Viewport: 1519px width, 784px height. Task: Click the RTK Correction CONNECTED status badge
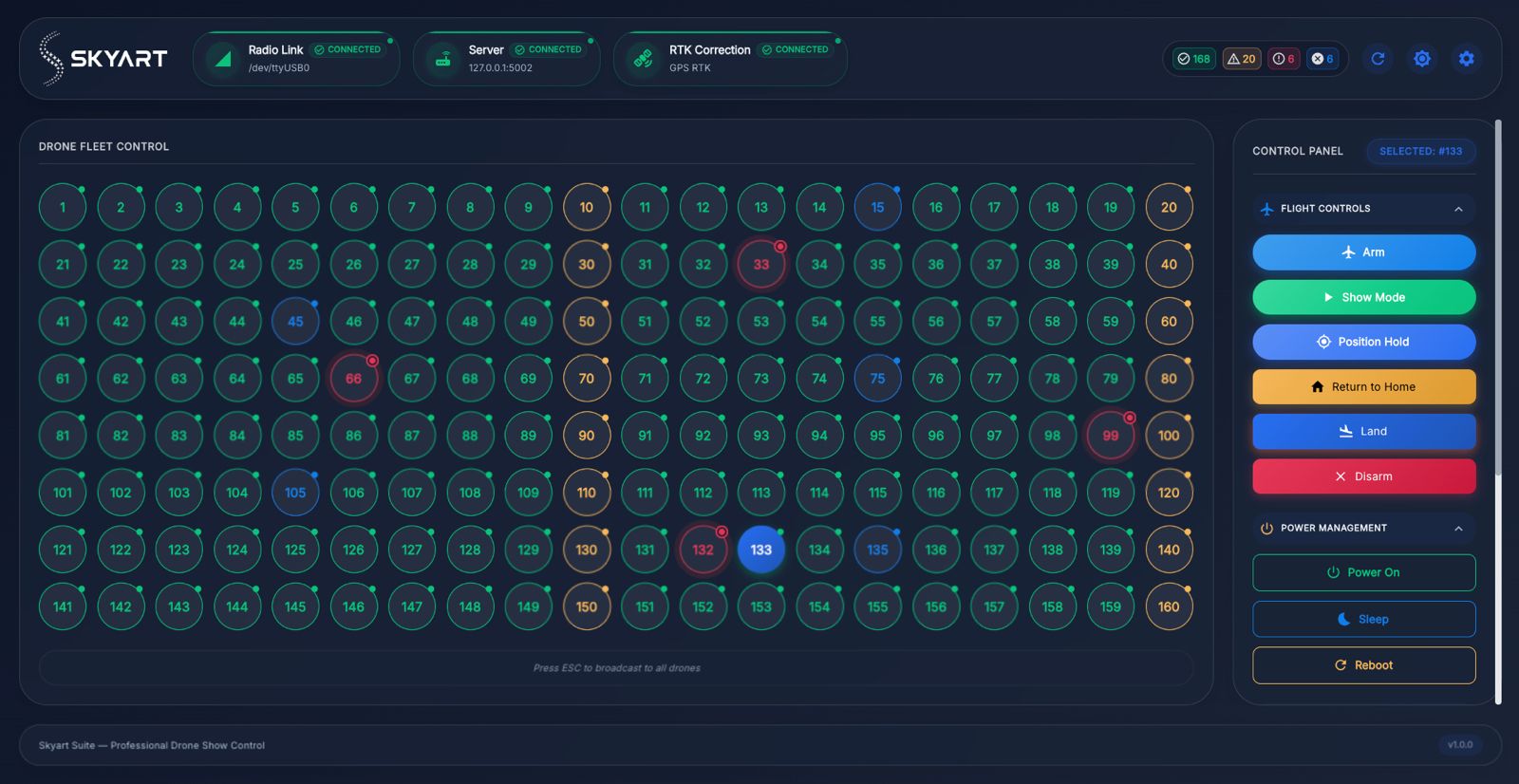[795, 49]
